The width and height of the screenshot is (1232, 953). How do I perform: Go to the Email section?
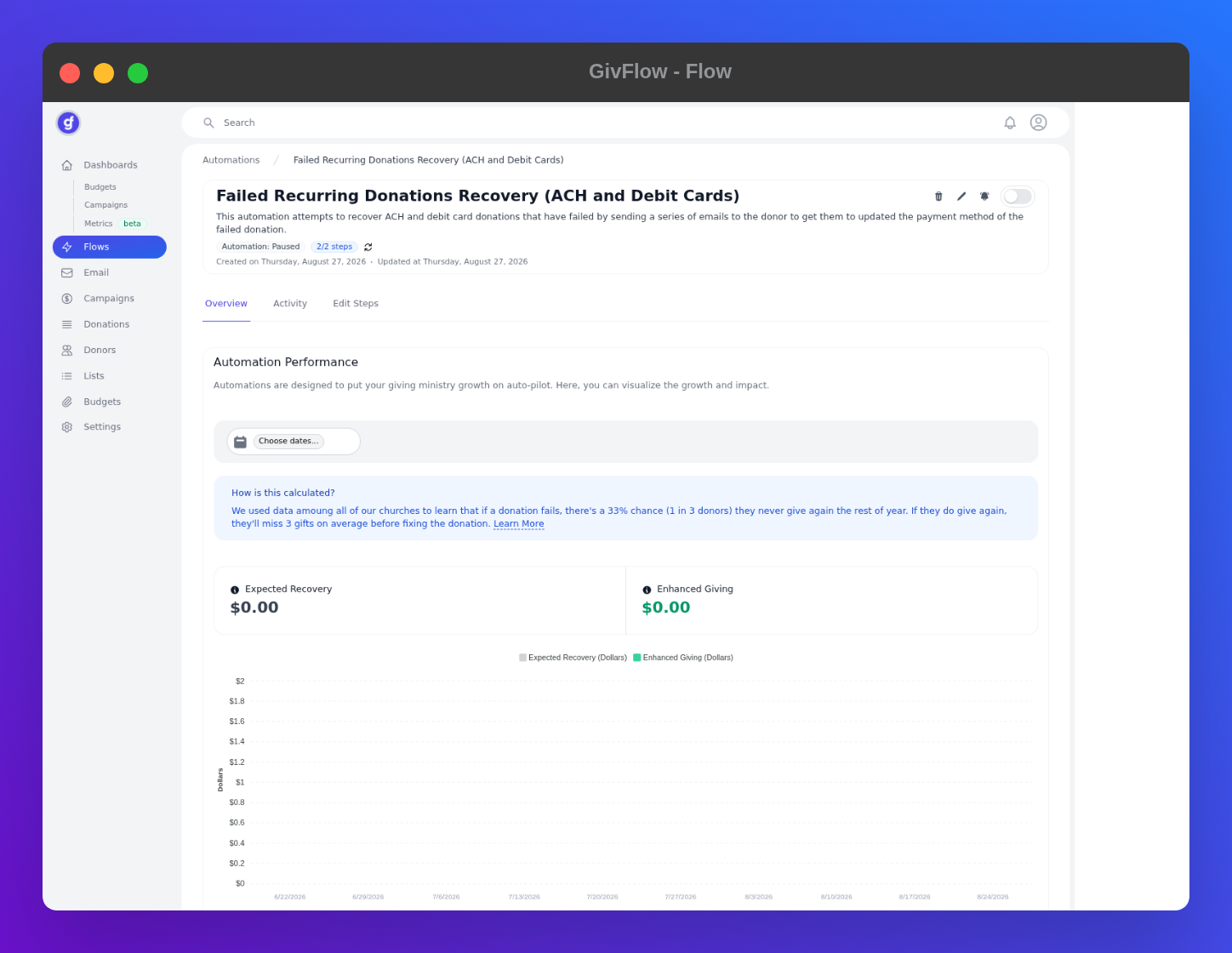coord(110,273)
